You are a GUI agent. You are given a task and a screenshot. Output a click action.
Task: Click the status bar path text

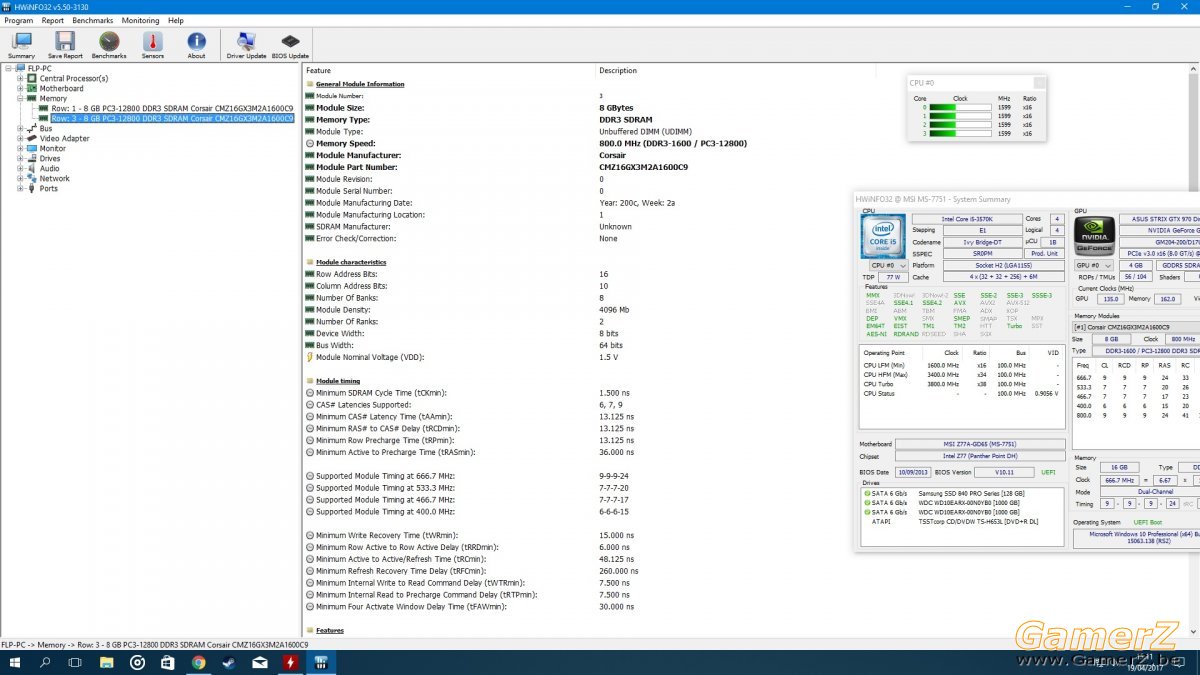click(154, 645)
